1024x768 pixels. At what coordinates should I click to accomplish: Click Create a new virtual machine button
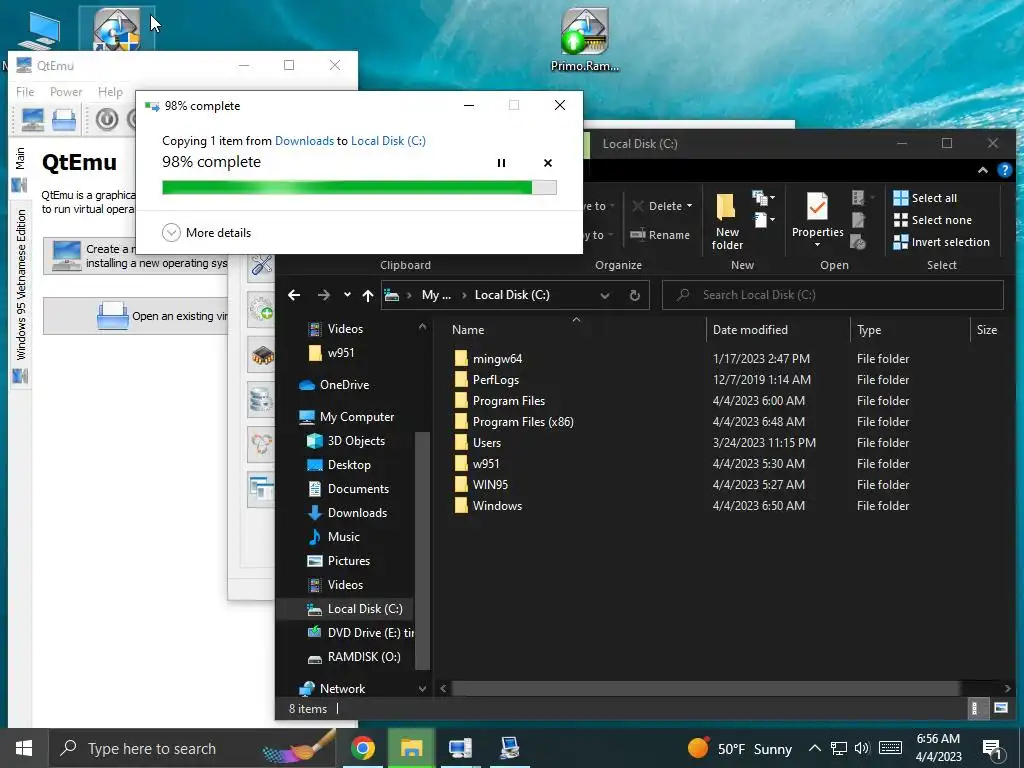click(x=135, y=256)
